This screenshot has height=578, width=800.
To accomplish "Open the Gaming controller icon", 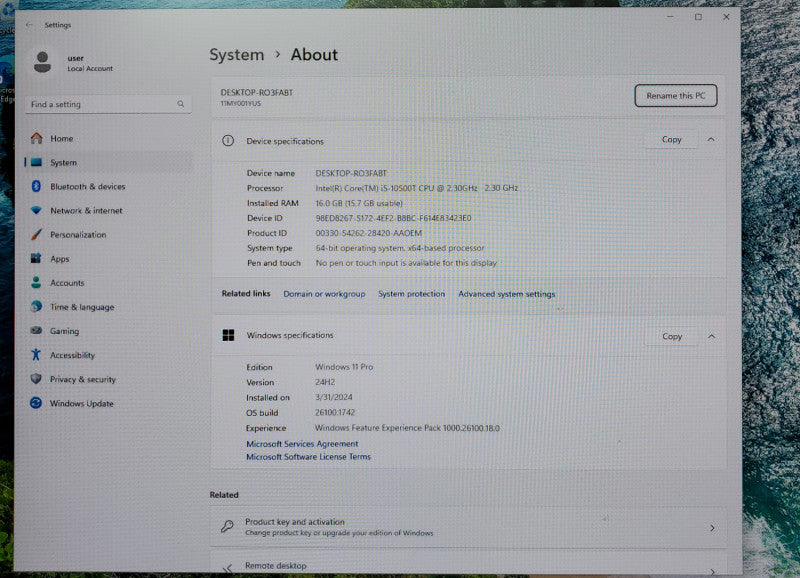I will (36, 331).
